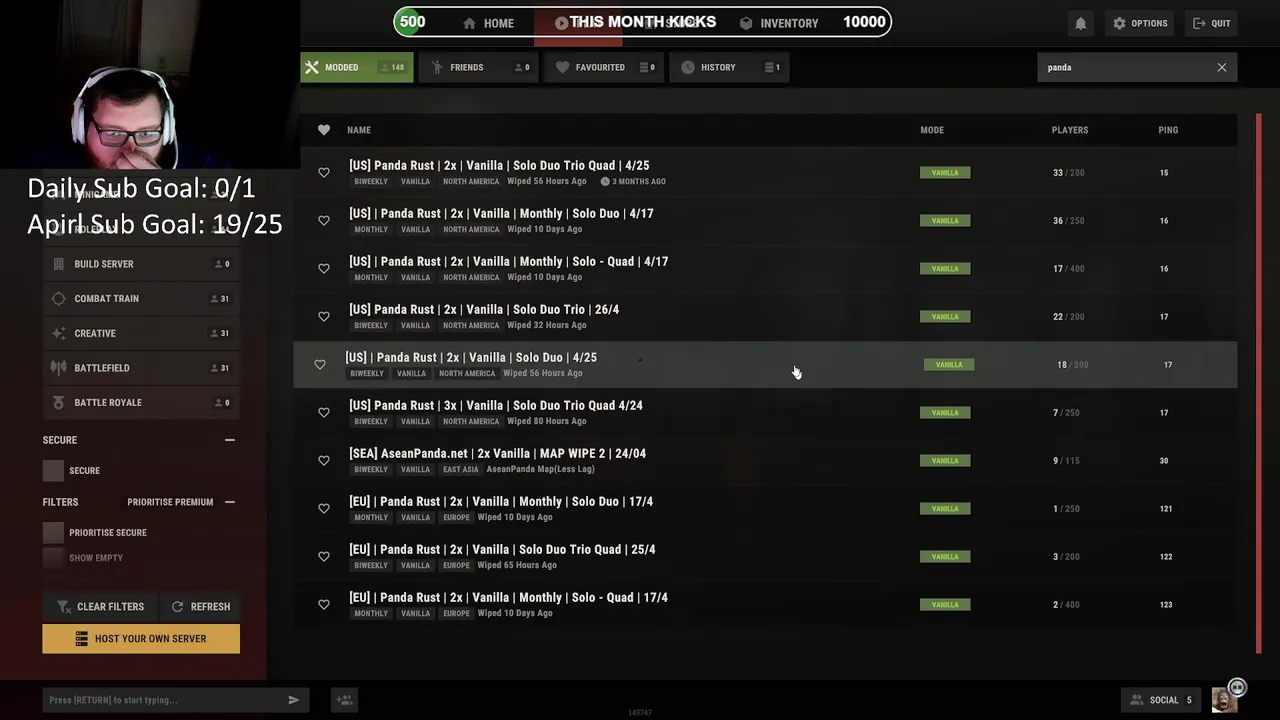Screen dimensions: 1280x720
Task: Sort servers by Ping column
Action: point(1168,130)
